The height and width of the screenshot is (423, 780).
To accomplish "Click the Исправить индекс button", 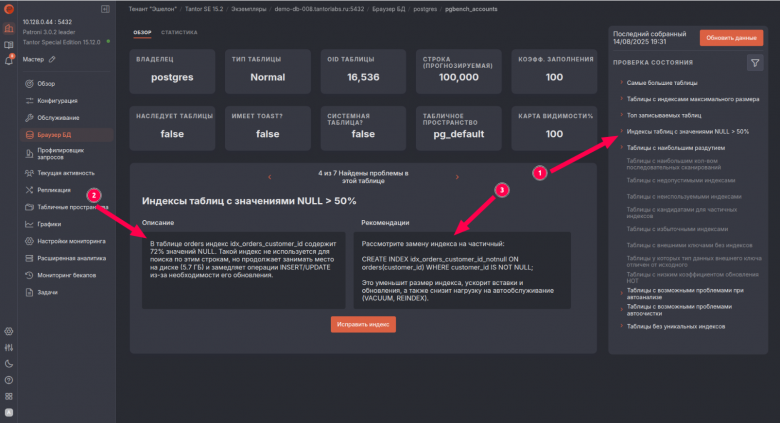I will point(363,324).
